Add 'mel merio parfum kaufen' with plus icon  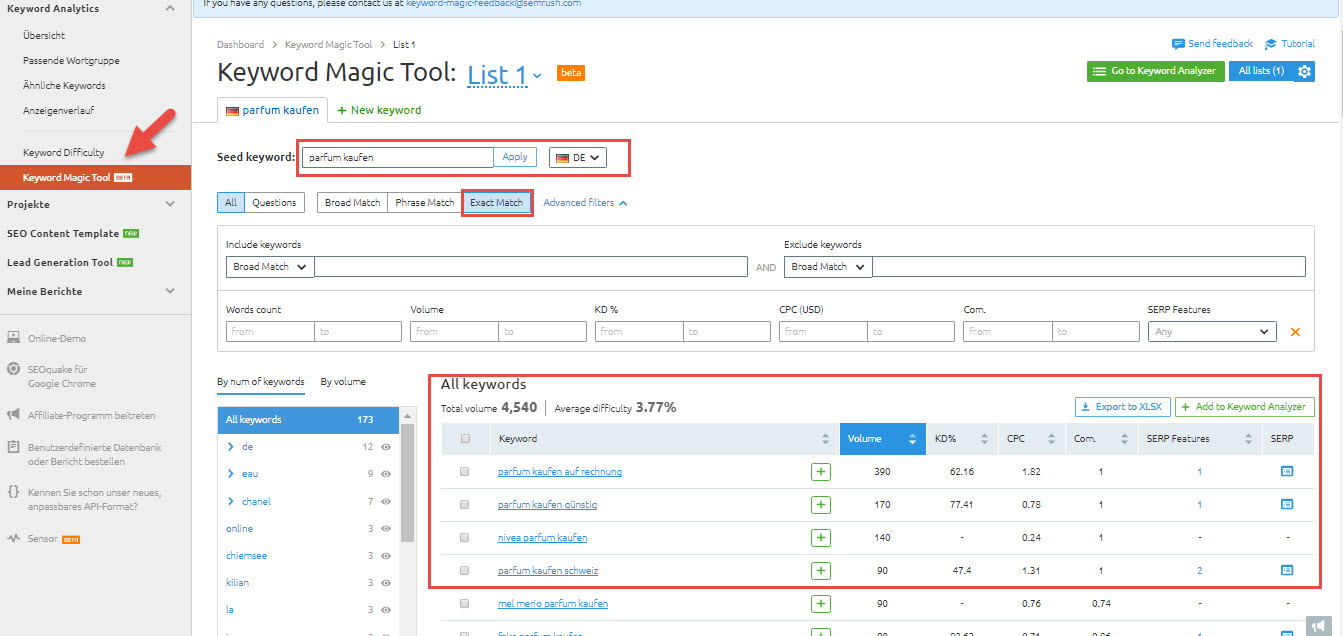[x=821, y=604]
